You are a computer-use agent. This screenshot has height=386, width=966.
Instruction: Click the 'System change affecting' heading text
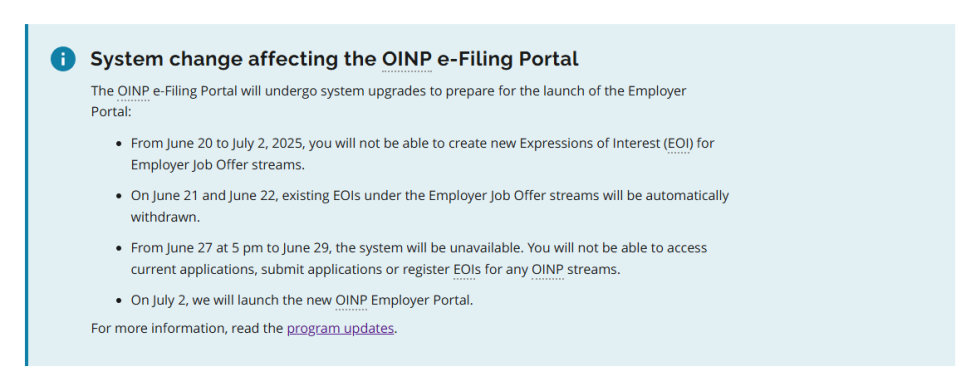click(233, 59)
